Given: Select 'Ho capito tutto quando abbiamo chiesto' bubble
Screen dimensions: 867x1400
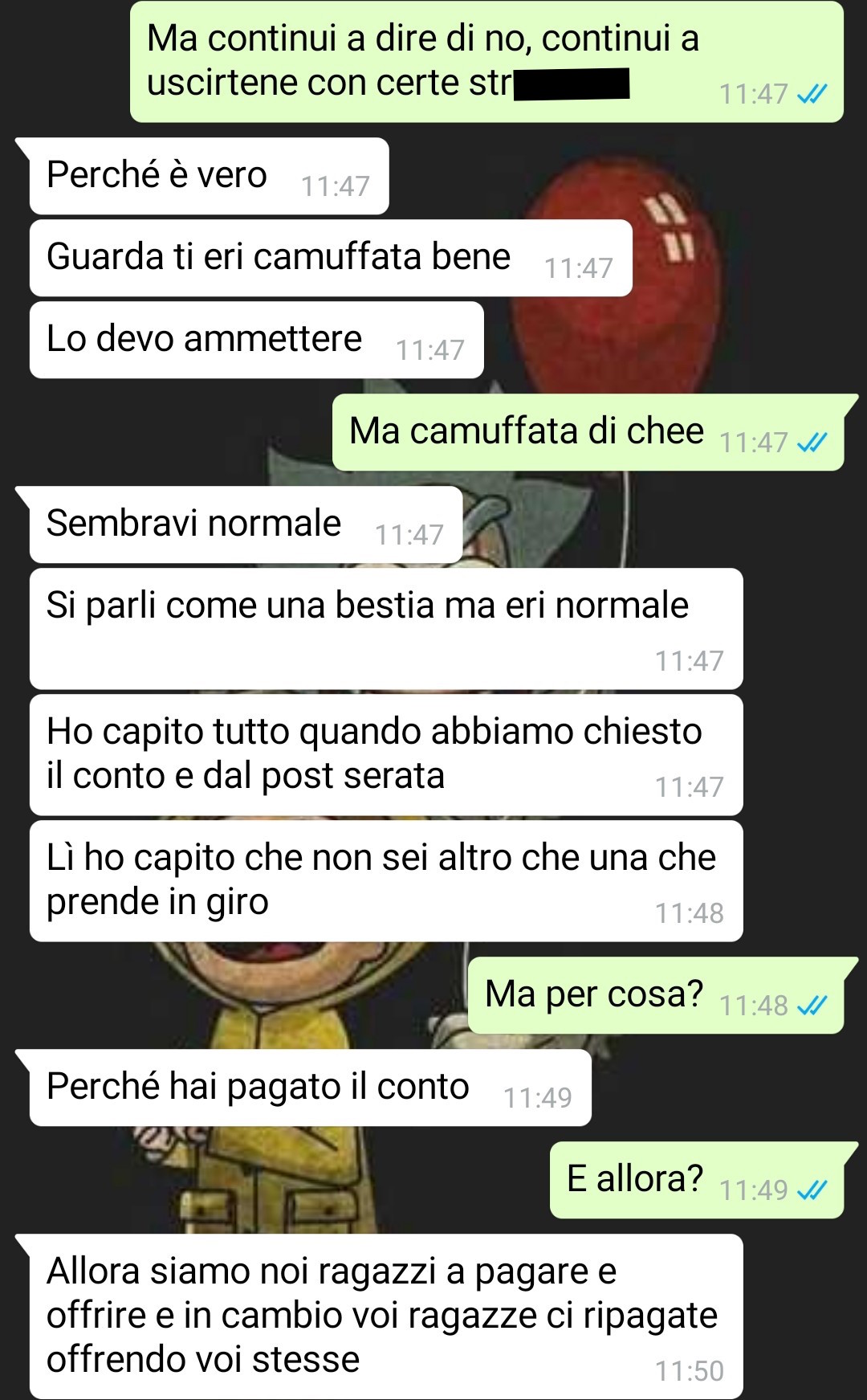Looking at the screenshot, I should tap(386, 755).
